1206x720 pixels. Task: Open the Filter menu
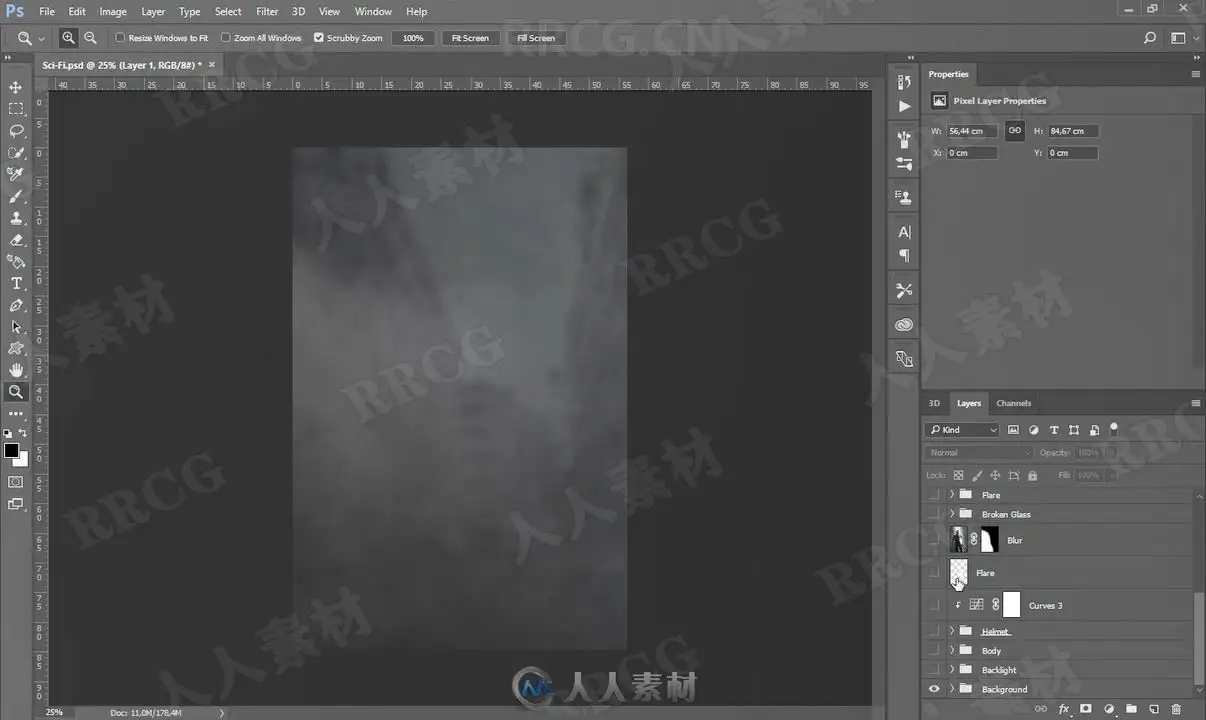[x=267, y=11]
